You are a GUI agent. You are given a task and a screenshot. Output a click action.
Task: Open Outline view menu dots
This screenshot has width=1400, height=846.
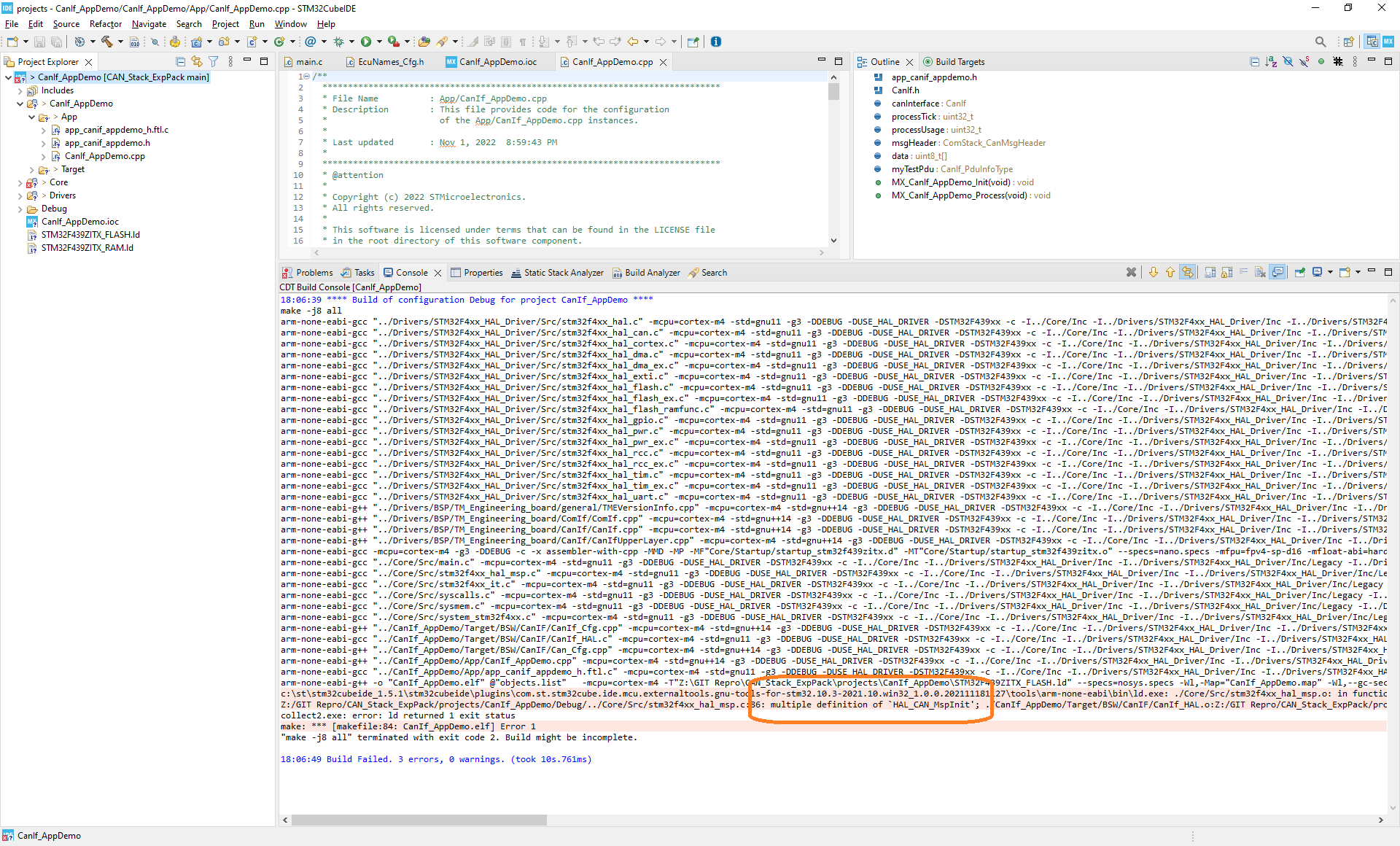tap(1355, 62)
